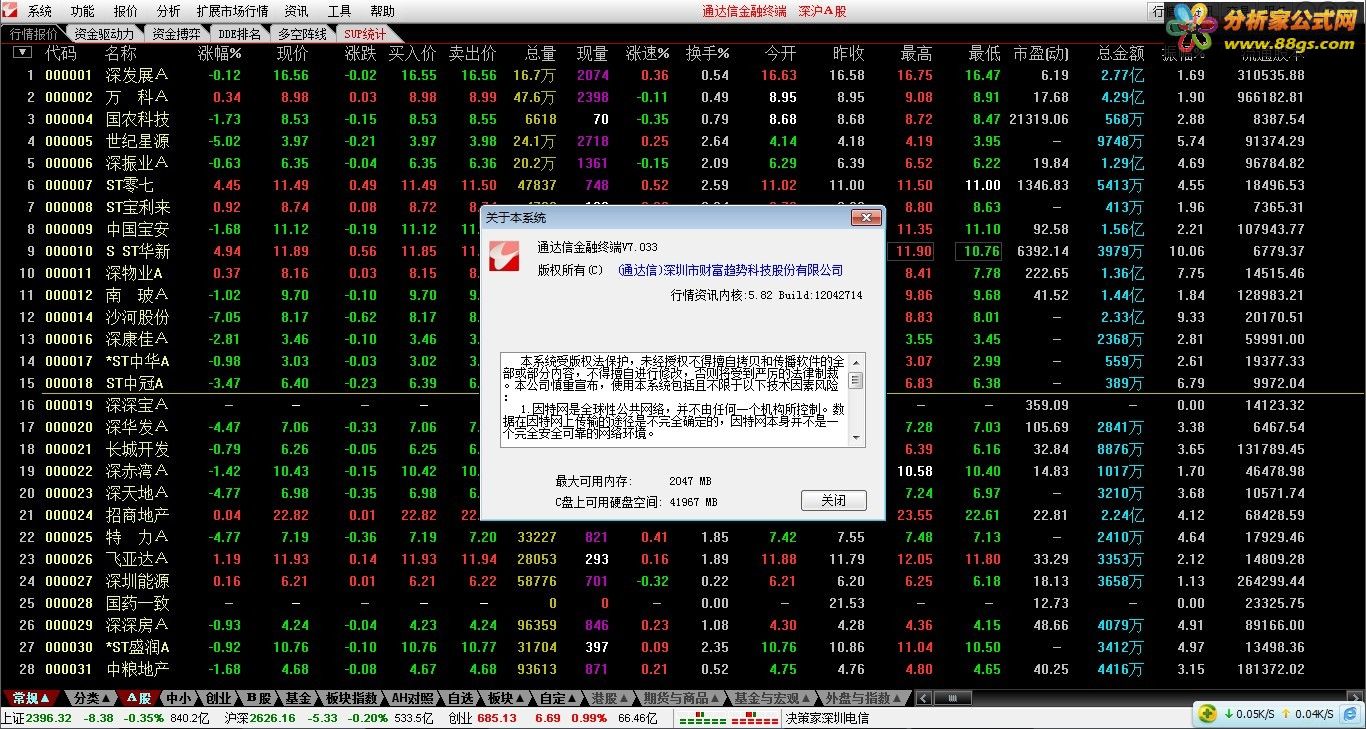Select the 板块指数 bottom tab
The width and height of the screenshot is (1366, 729).
coord(351,698)
